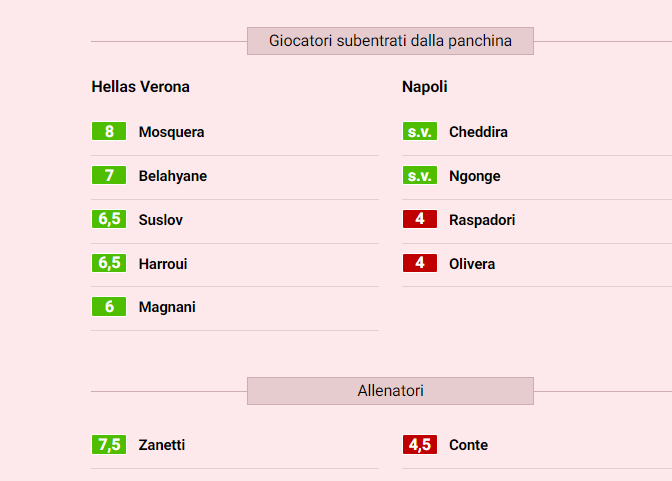This screenshot has height=481, width=672.
Task: Select player name Ngonge
Action: click(x=475, y=176)
